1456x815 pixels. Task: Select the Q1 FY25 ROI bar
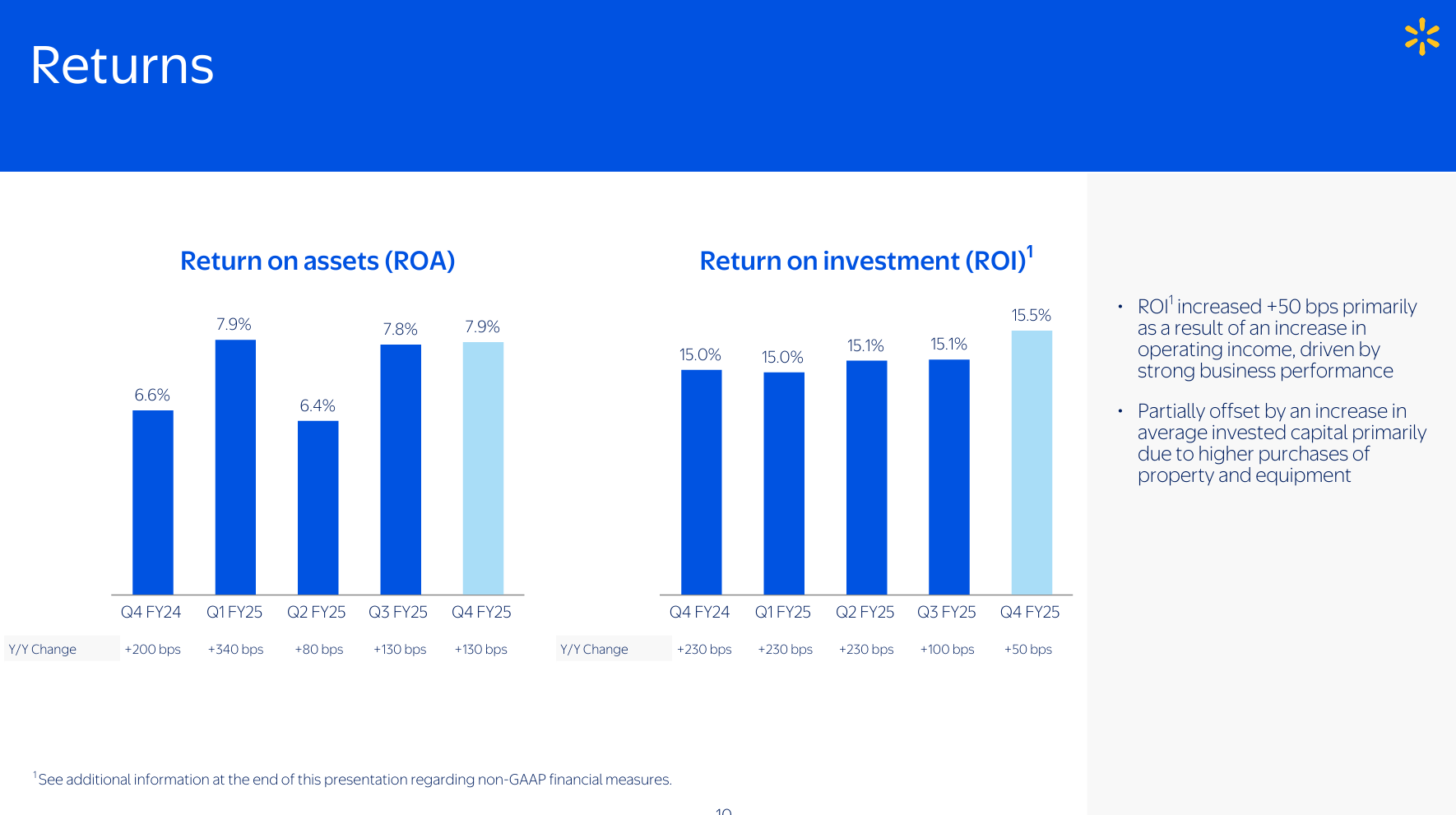tap(783, 483)
